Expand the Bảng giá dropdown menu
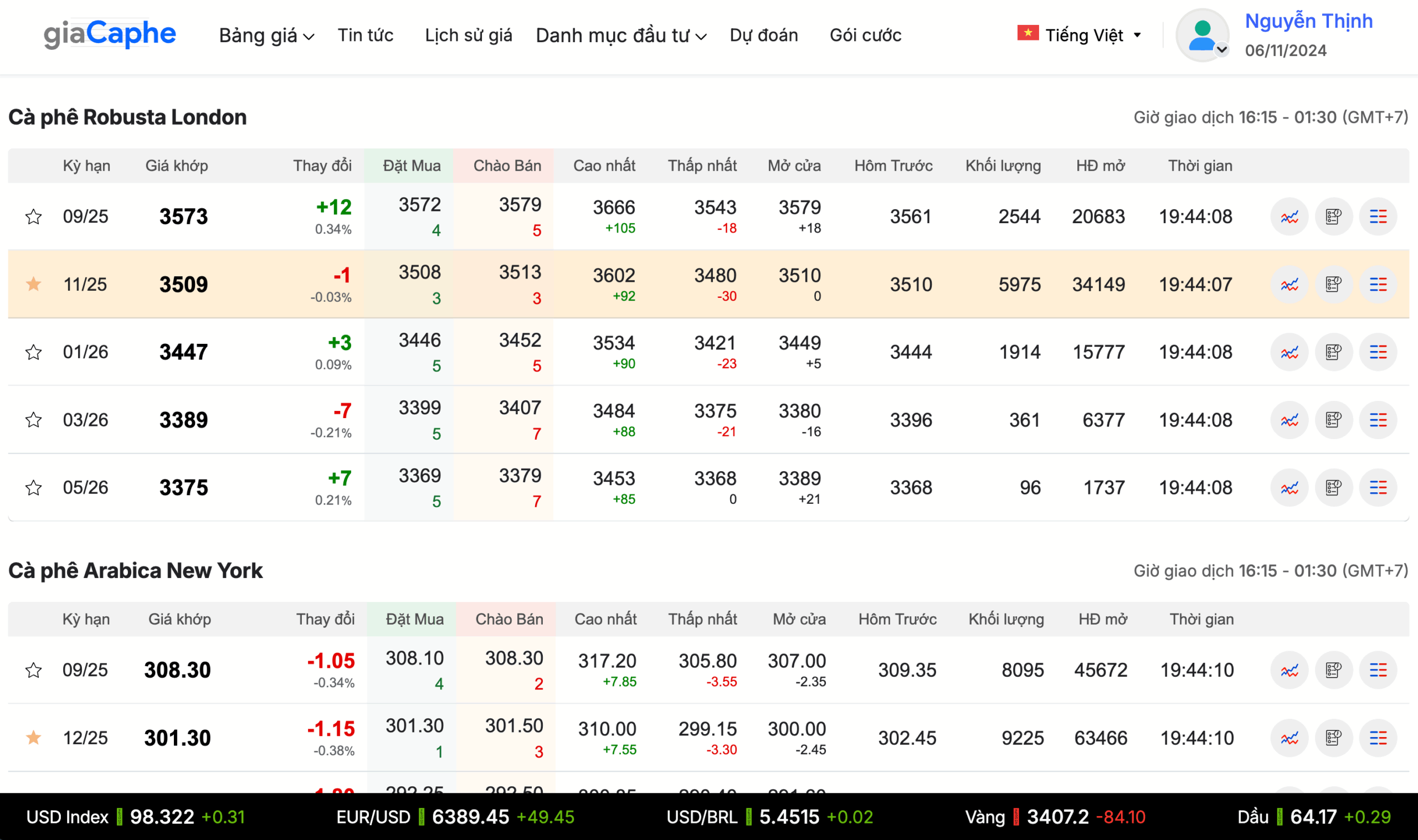 click(266, 35)
